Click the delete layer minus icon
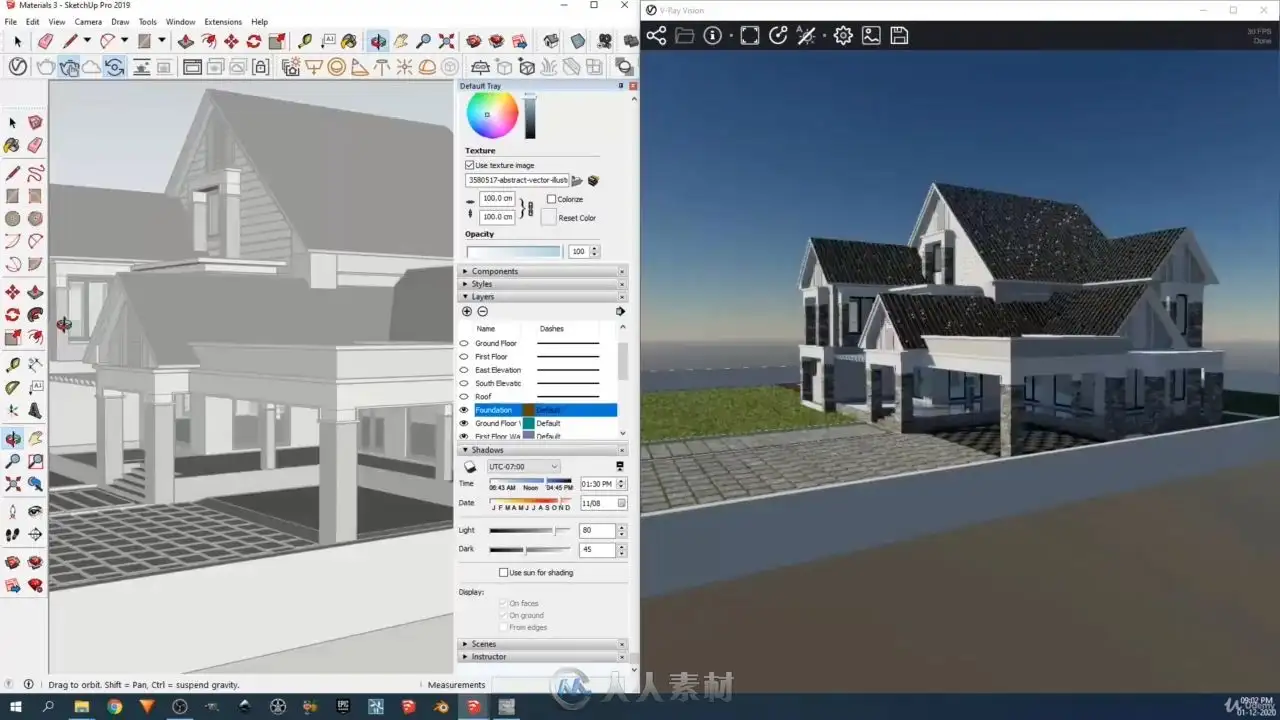Image resolution: width=1280 pixels, height=720 pixels. (482, 311)
